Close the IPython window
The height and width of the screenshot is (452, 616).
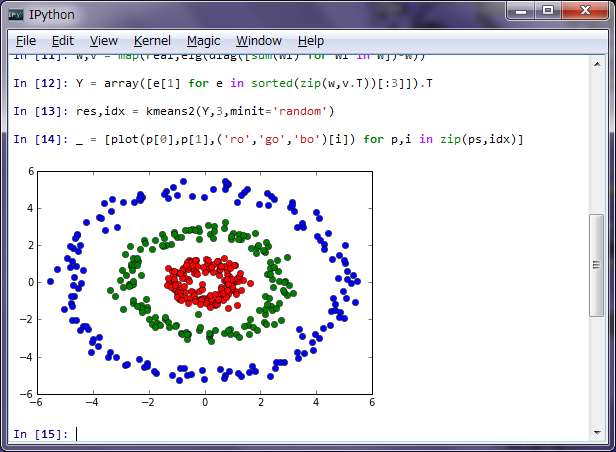pos(585,11)
